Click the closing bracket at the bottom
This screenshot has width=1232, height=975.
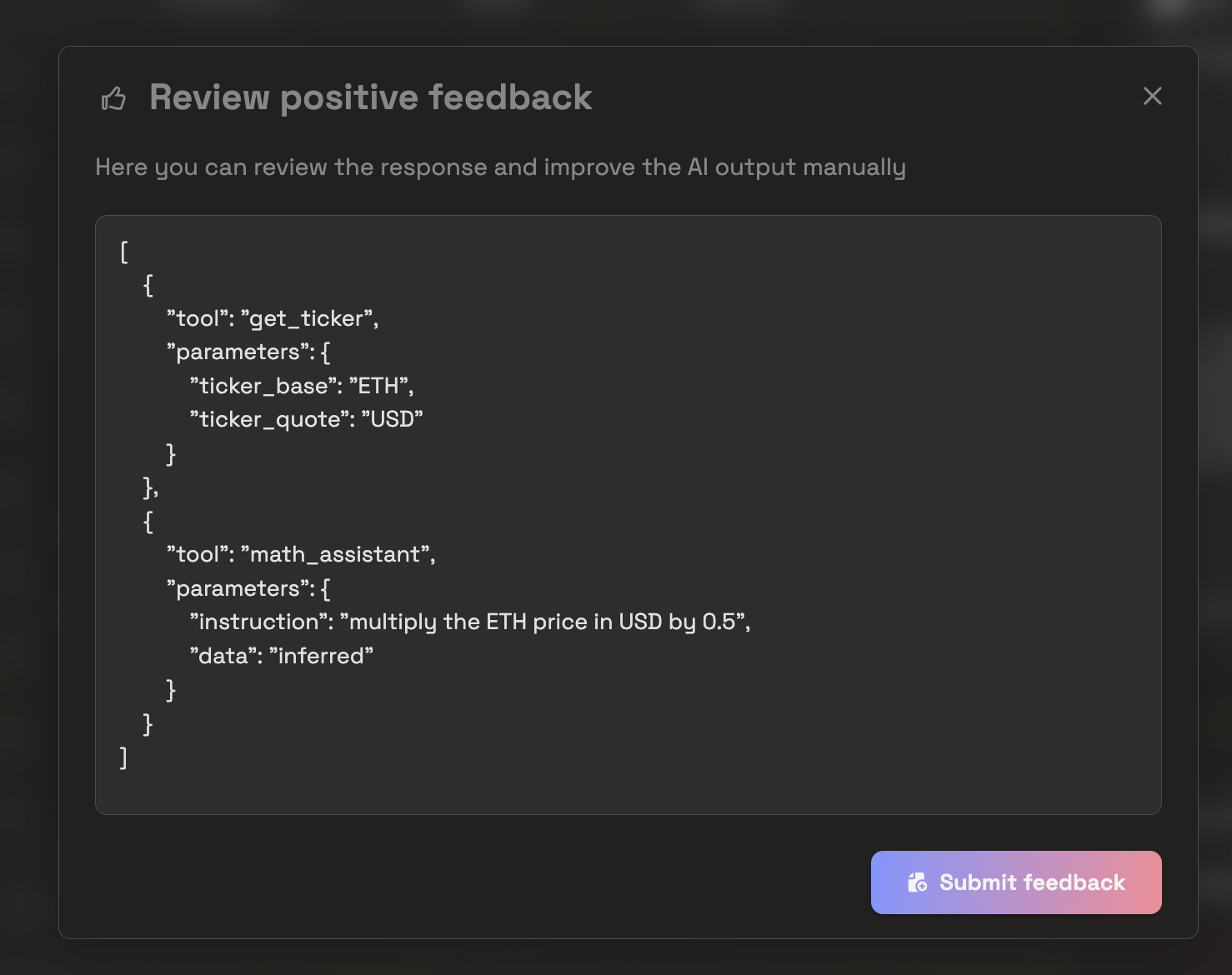(123, 757)
